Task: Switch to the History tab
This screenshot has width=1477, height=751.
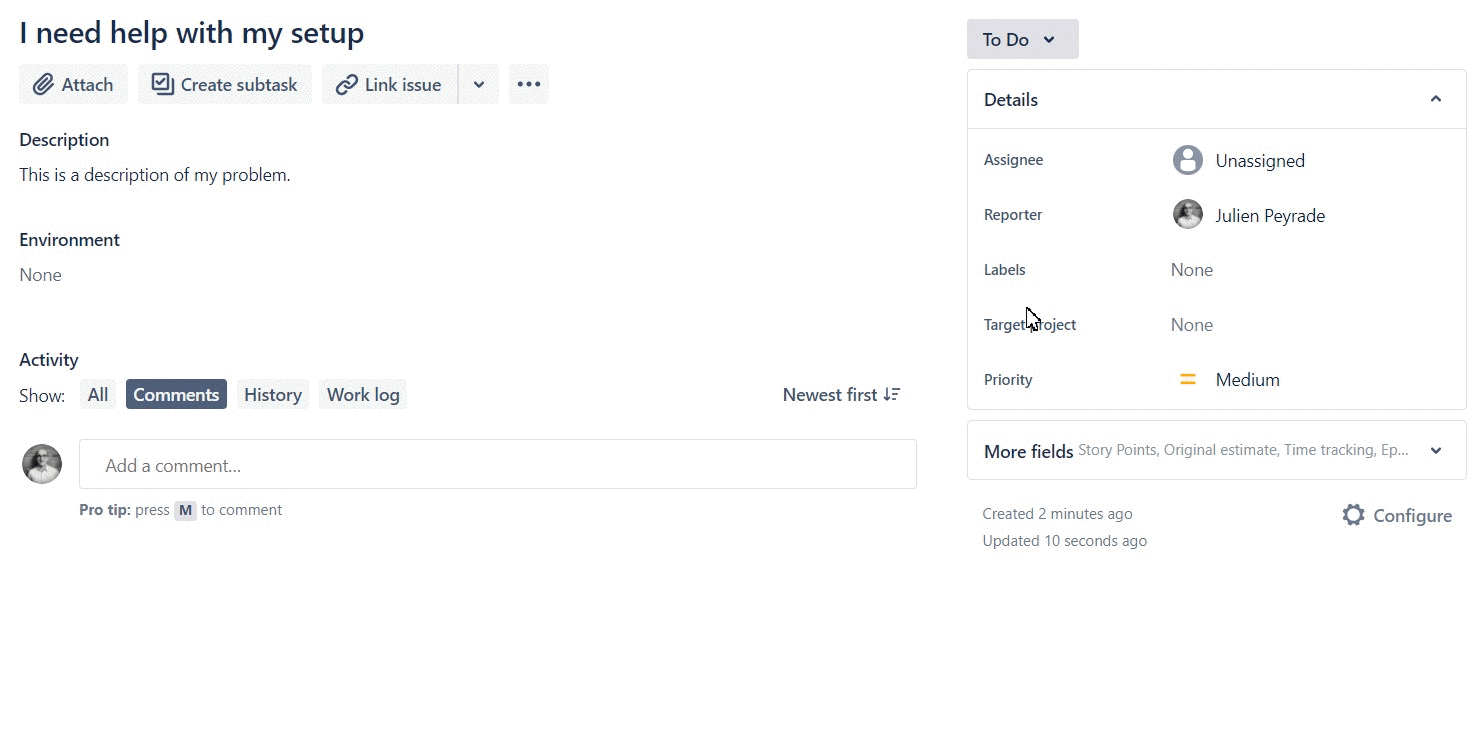Action: point(272,395)
